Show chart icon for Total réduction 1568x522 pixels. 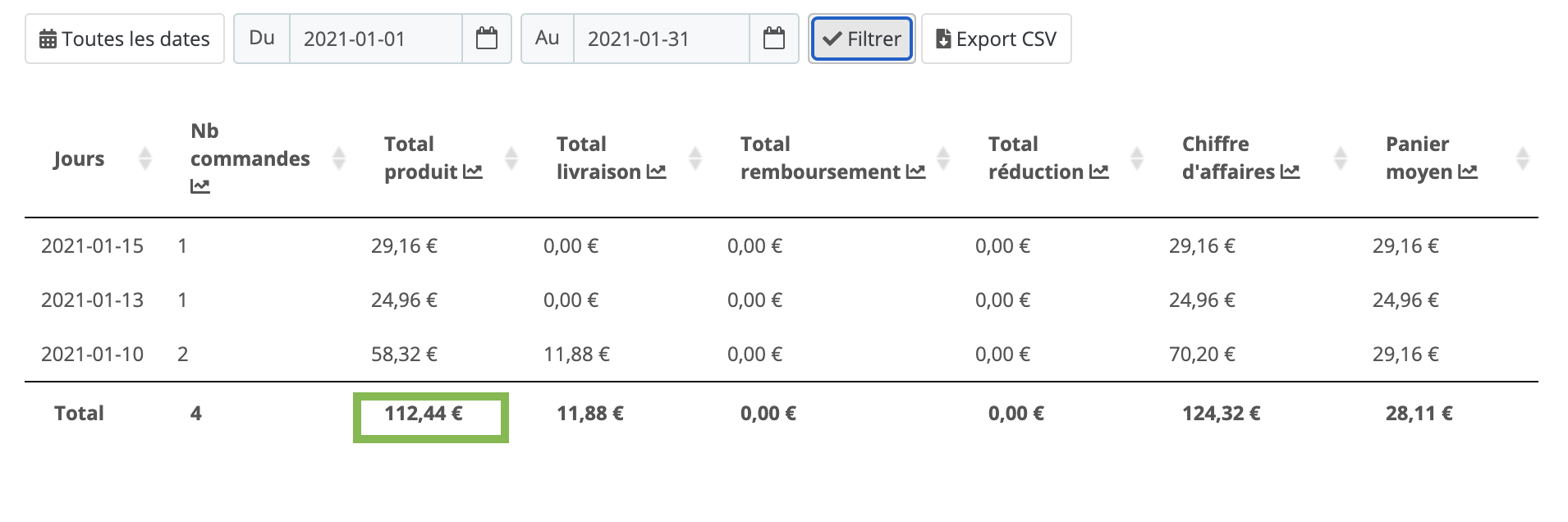point(1098,172)
